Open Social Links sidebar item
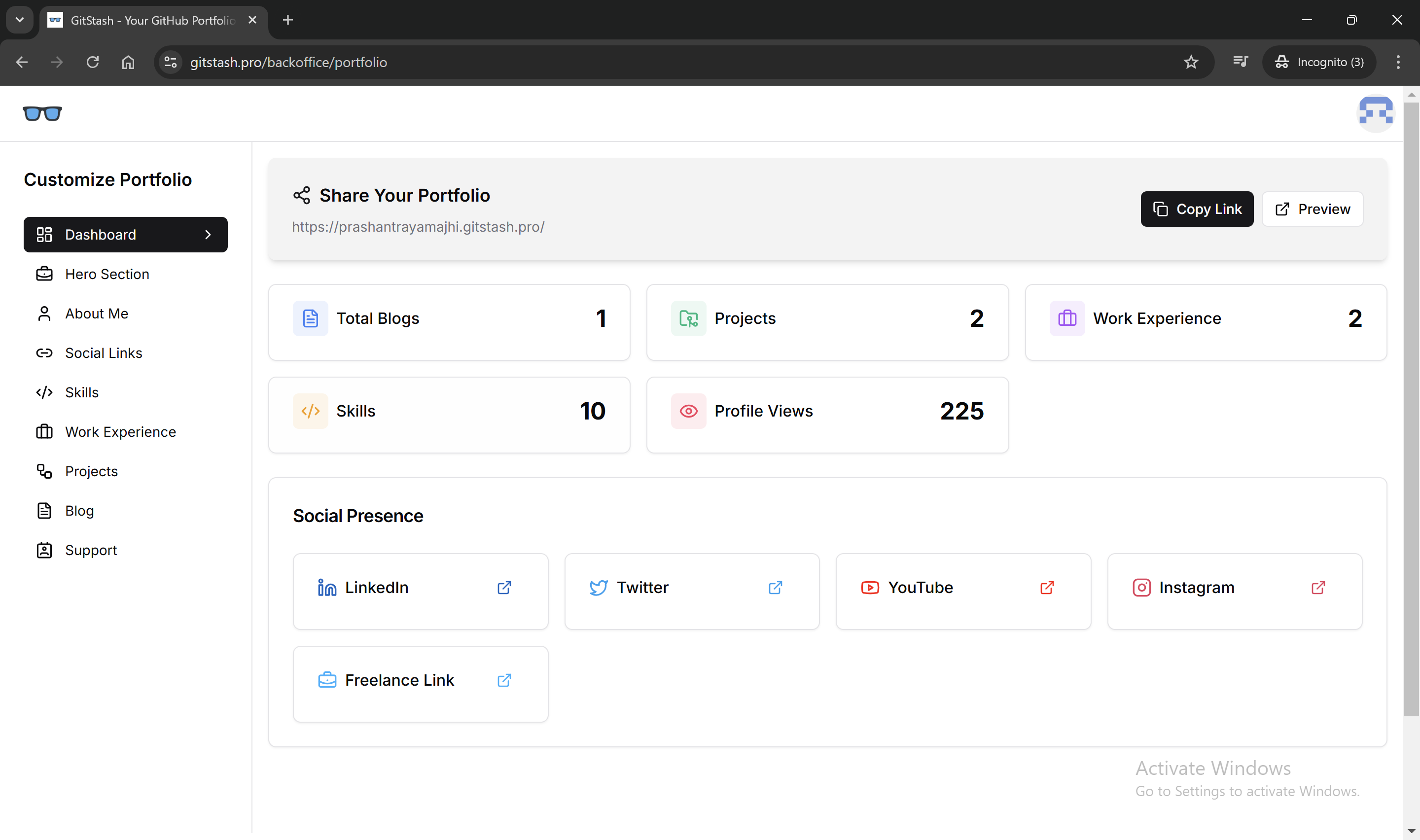Image resolution: width=1420 pixels, height=840 pixels. coord(104,352)
